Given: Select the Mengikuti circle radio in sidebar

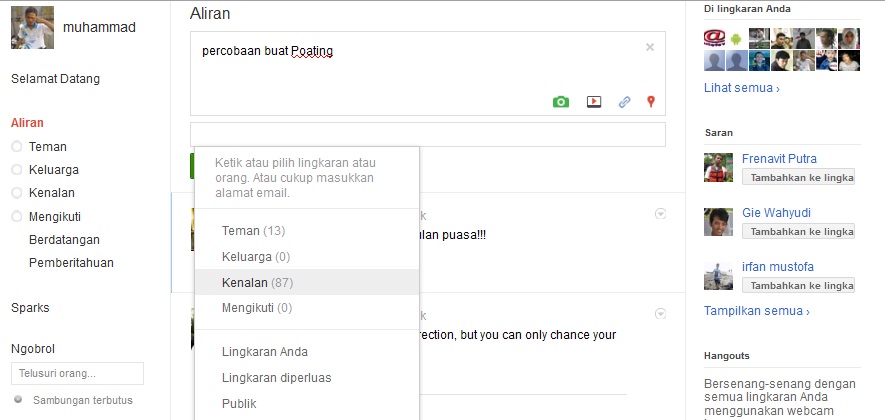Looking at the screenshot, I should (x=17, y=216).
